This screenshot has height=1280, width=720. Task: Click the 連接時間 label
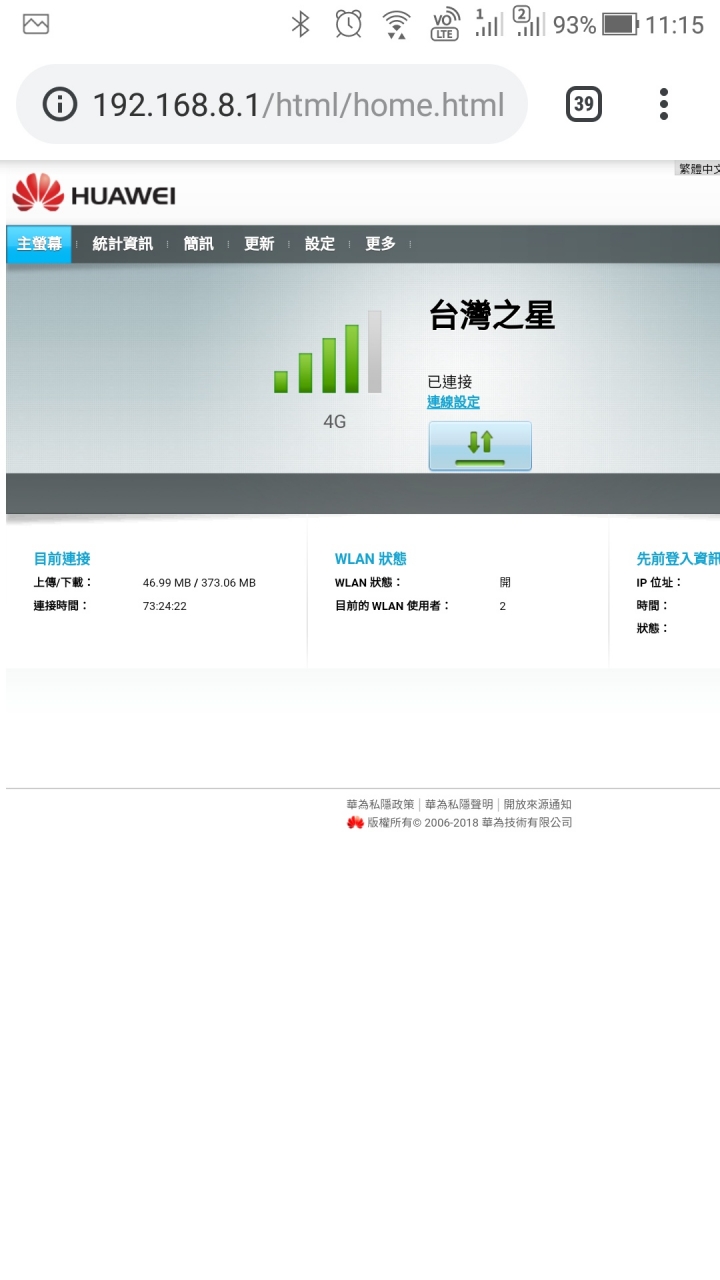pyautogui.click(x=61, y=606)
